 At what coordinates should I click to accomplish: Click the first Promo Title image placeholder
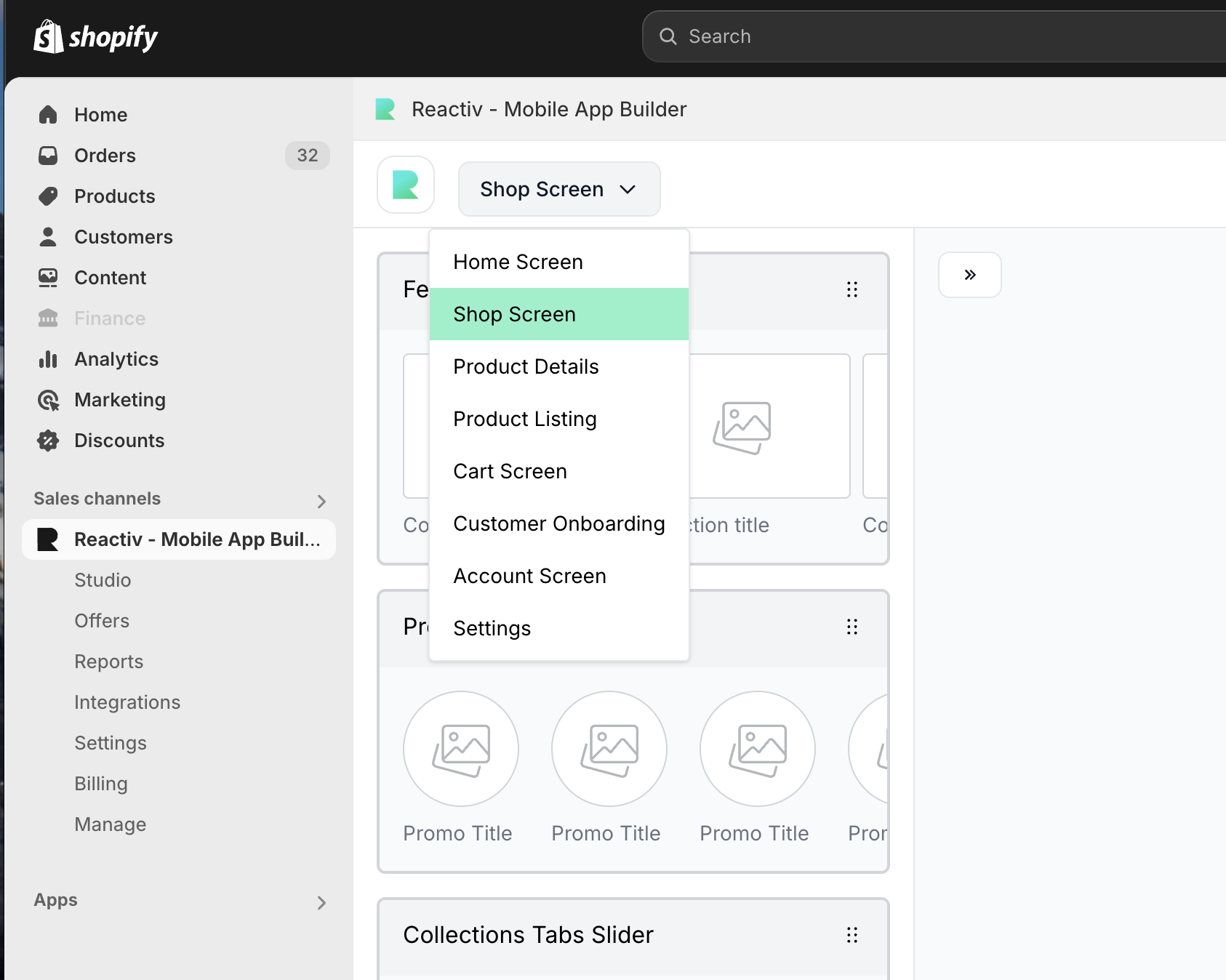point(461,749)
